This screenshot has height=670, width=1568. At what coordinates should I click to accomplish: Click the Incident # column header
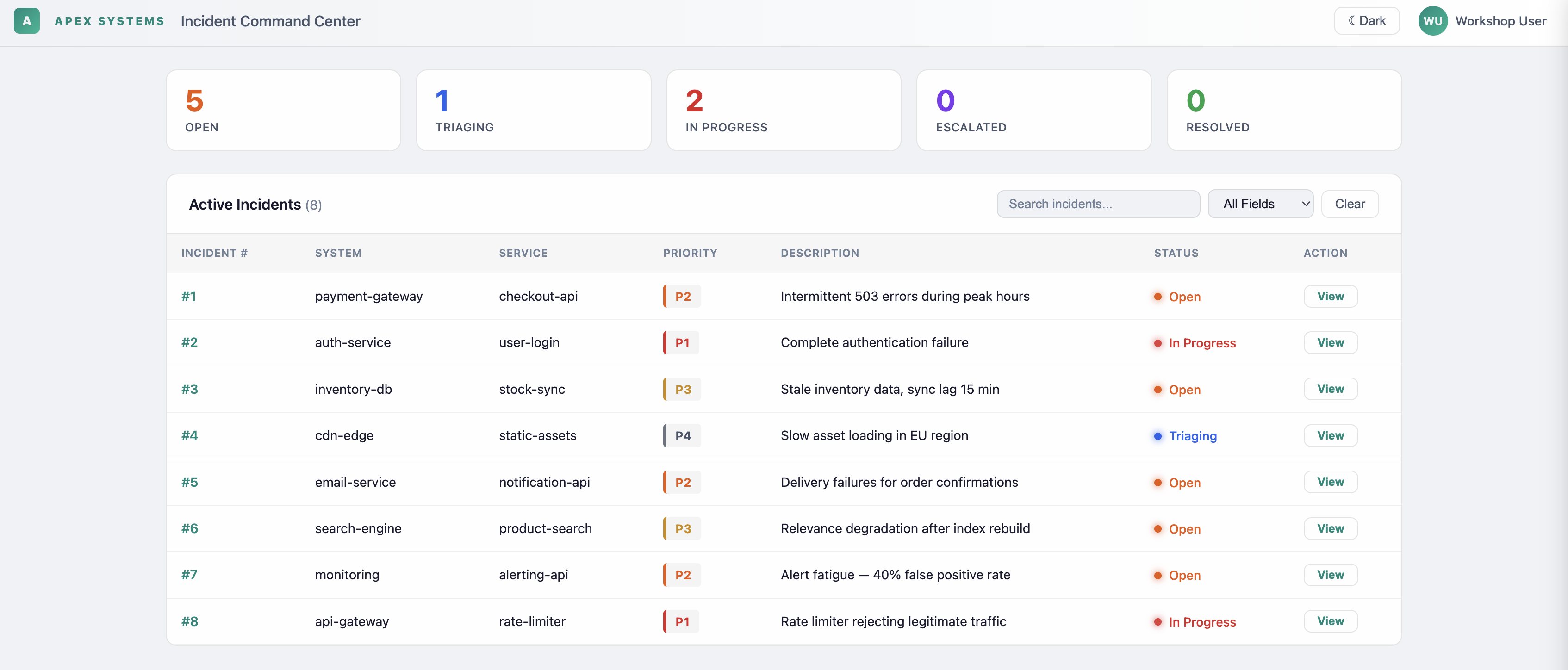point(214,253)
